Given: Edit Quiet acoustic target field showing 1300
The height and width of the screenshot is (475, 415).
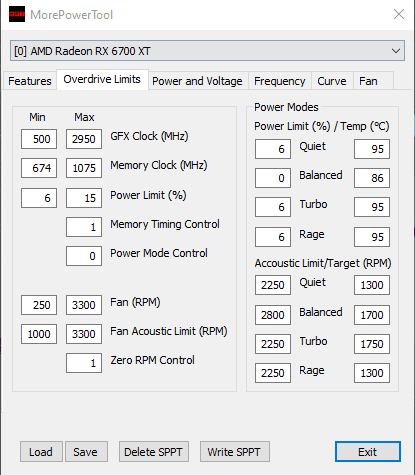Looking at the screenshot, I should tap(372, 285).
